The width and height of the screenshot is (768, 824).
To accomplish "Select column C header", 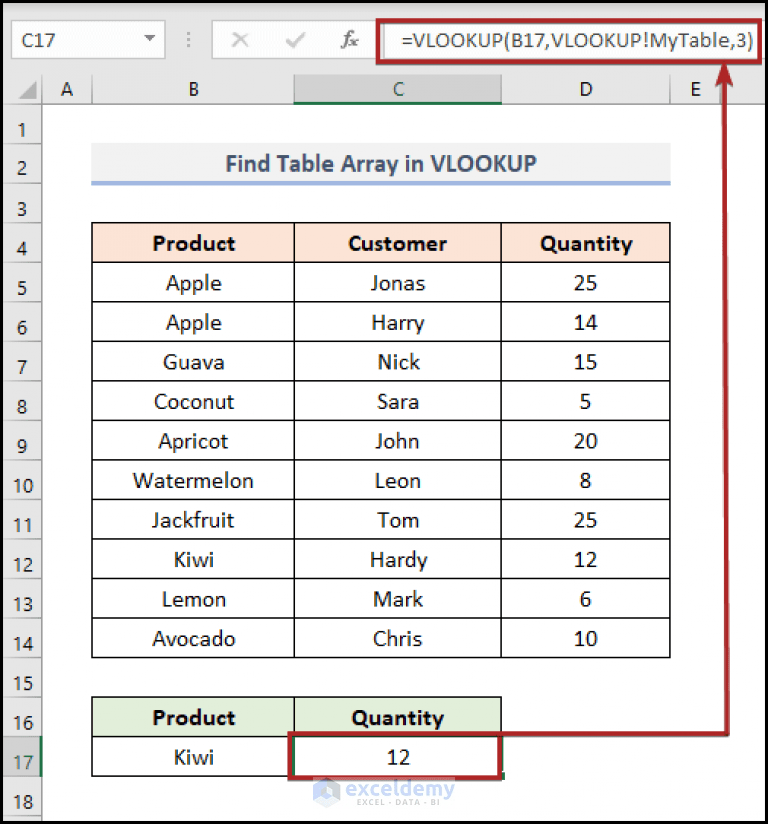I will [397, 89].
